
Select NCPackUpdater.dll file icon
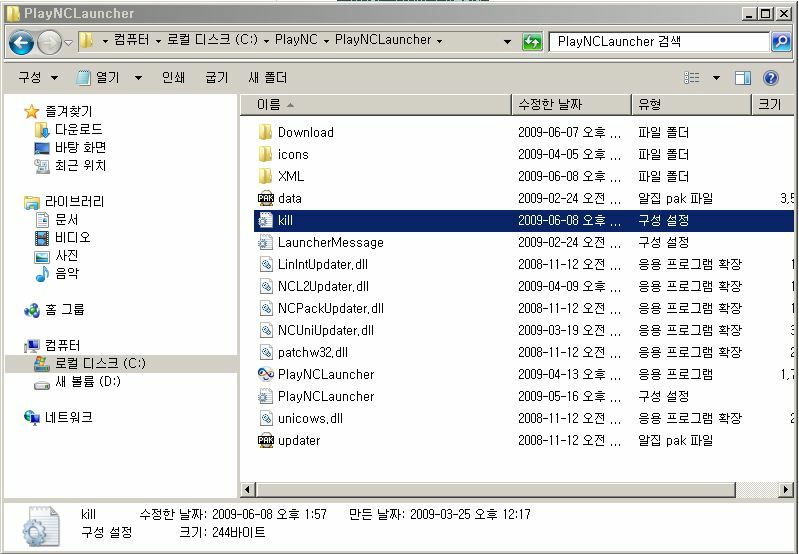click(265, 308)
